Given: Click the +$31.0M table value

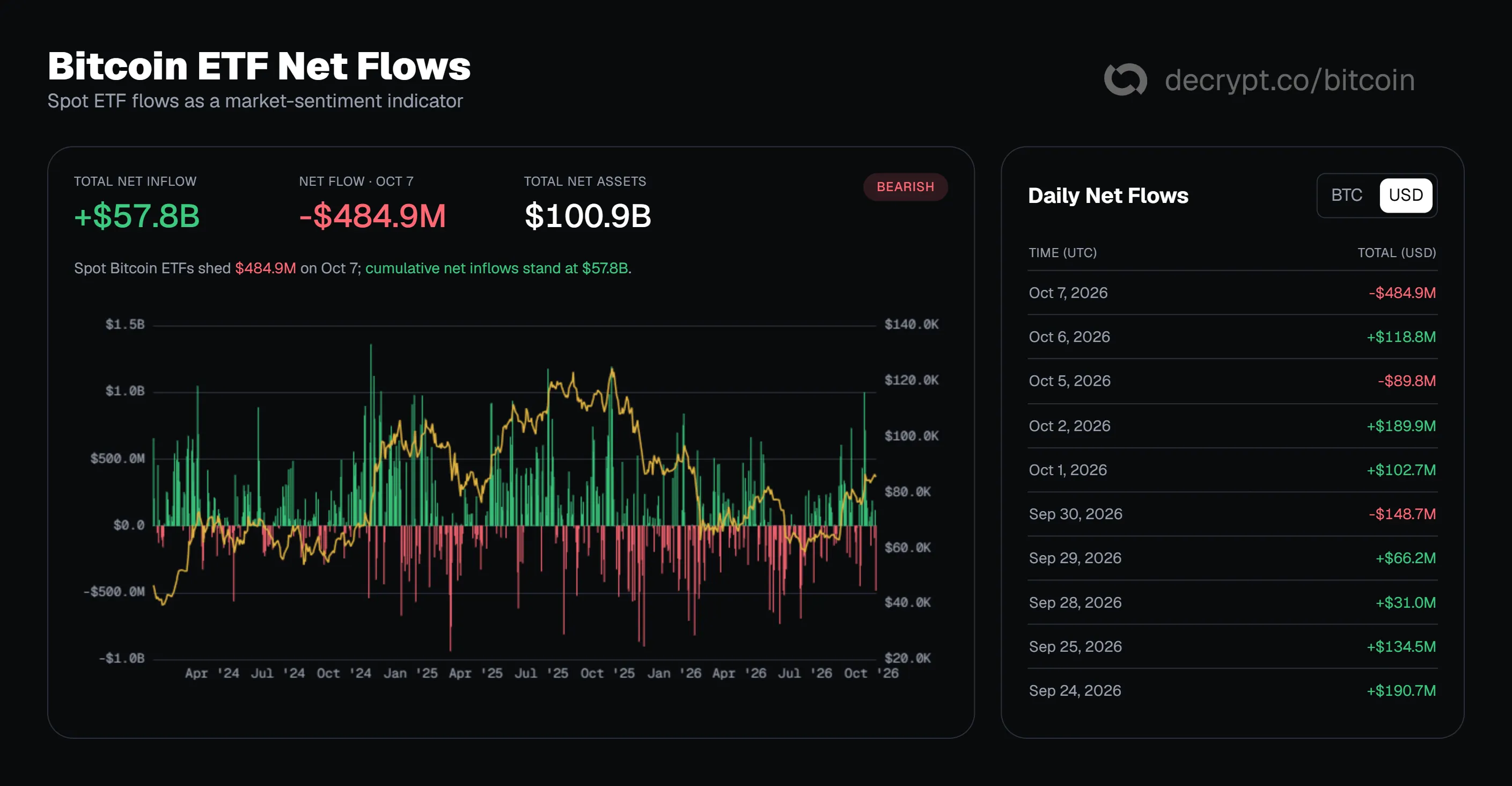Looking at the screenshot, I should pyautogui.click(x=1406, y=602).
